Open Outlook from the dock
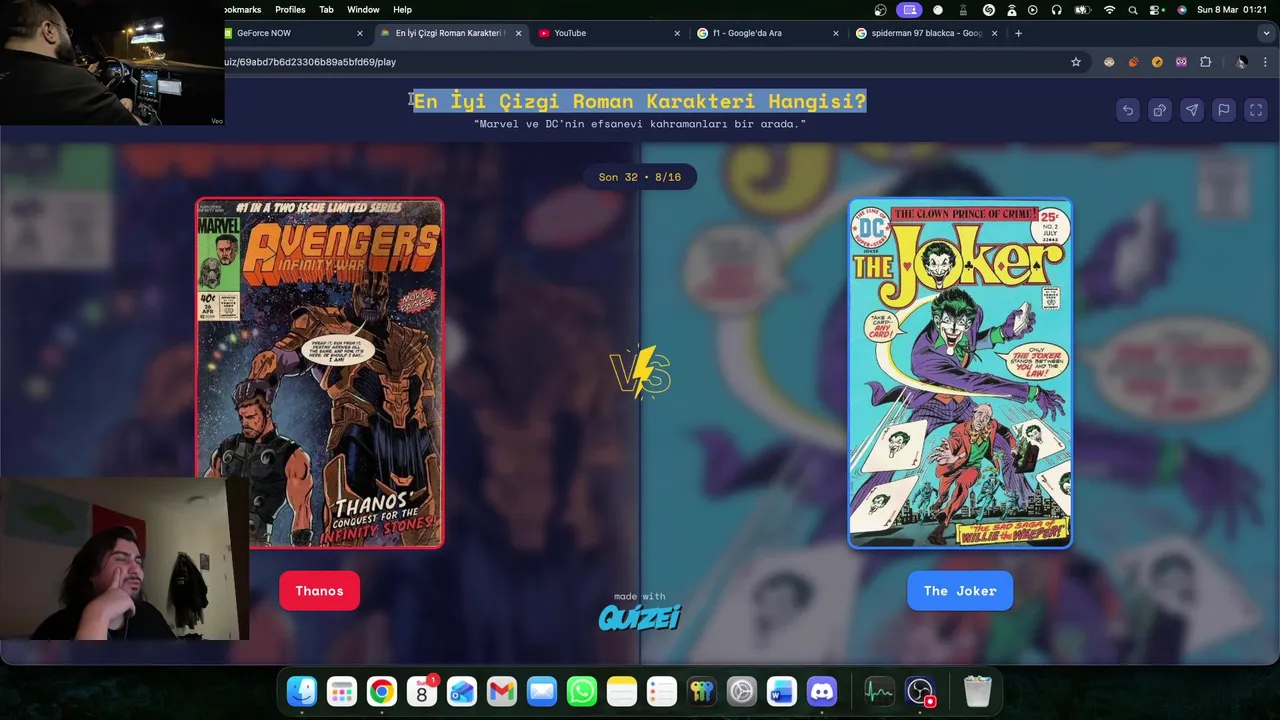The image size is (1280, 720). (462, 691)
